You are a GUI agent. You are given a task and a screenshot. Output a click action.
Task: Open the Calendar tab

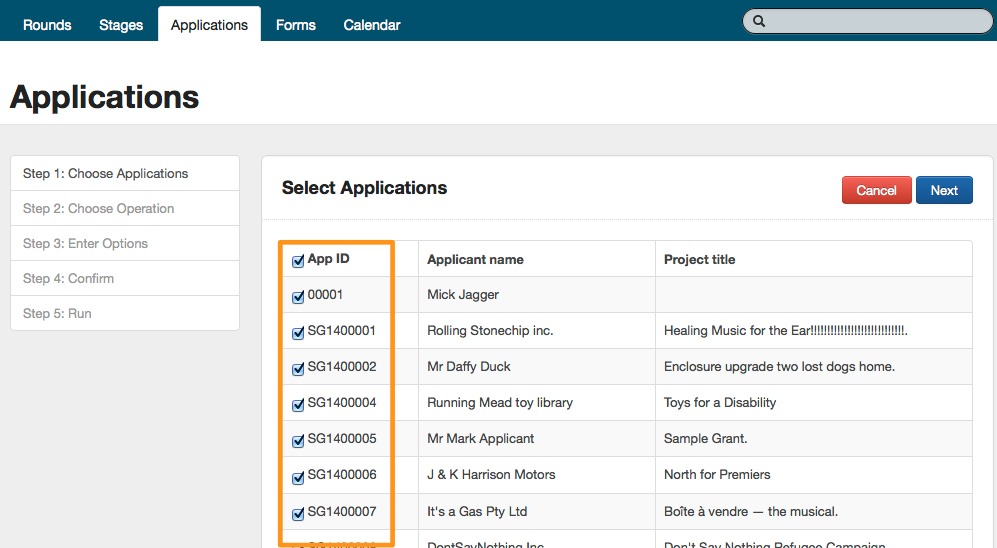point(372,25)
